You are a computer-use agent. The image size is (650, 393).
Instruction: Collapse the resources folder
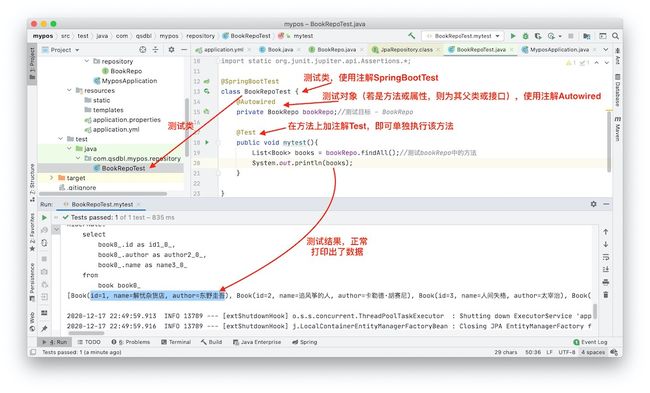[x=69, y=90]
